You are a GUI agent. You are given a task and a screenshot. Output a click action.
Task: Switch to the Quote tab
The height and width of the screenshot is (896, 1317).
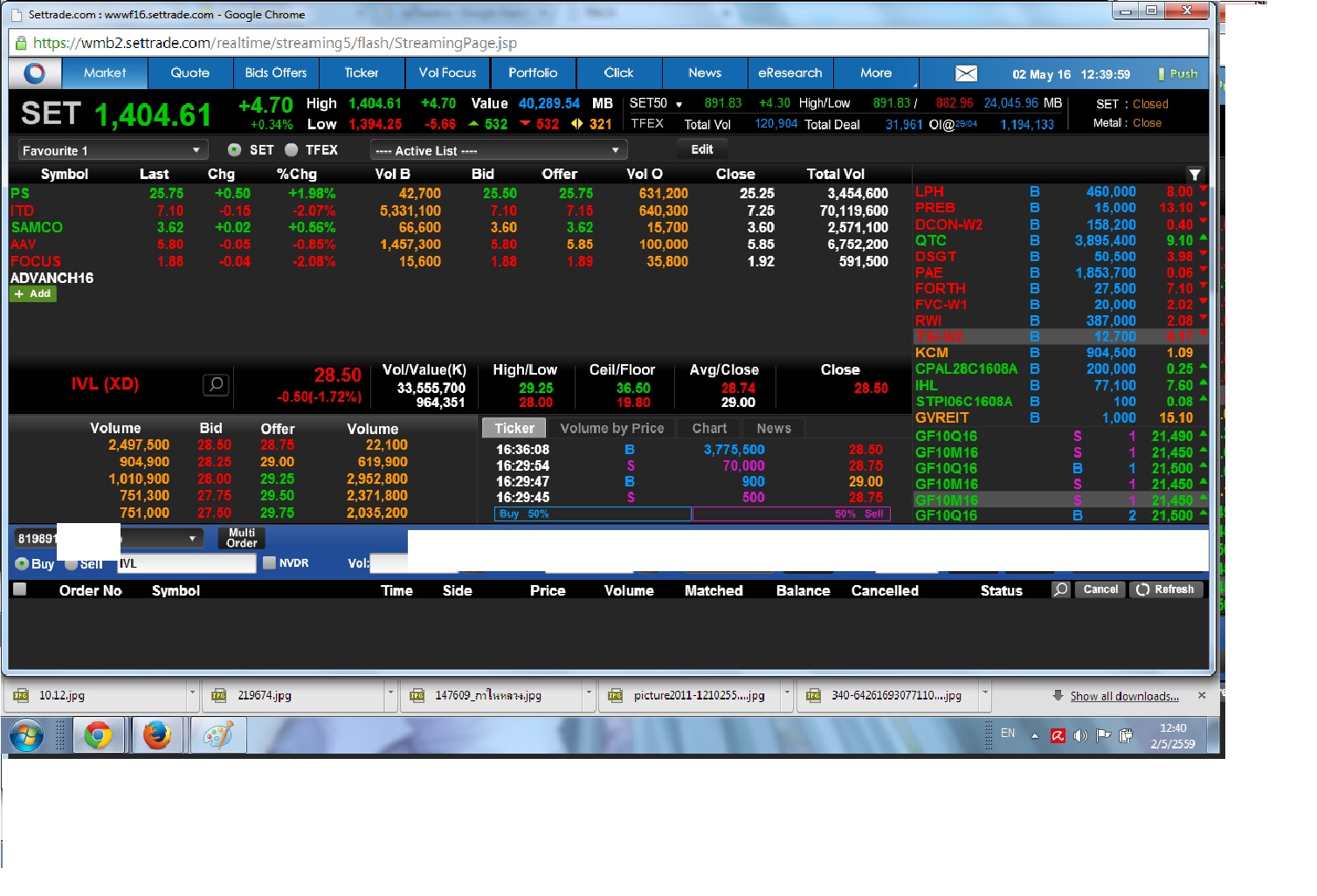pos(190,73)
